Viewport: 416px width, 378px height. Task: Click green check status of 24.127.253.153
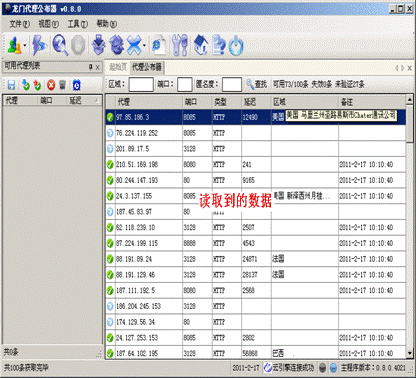(110, 338)
